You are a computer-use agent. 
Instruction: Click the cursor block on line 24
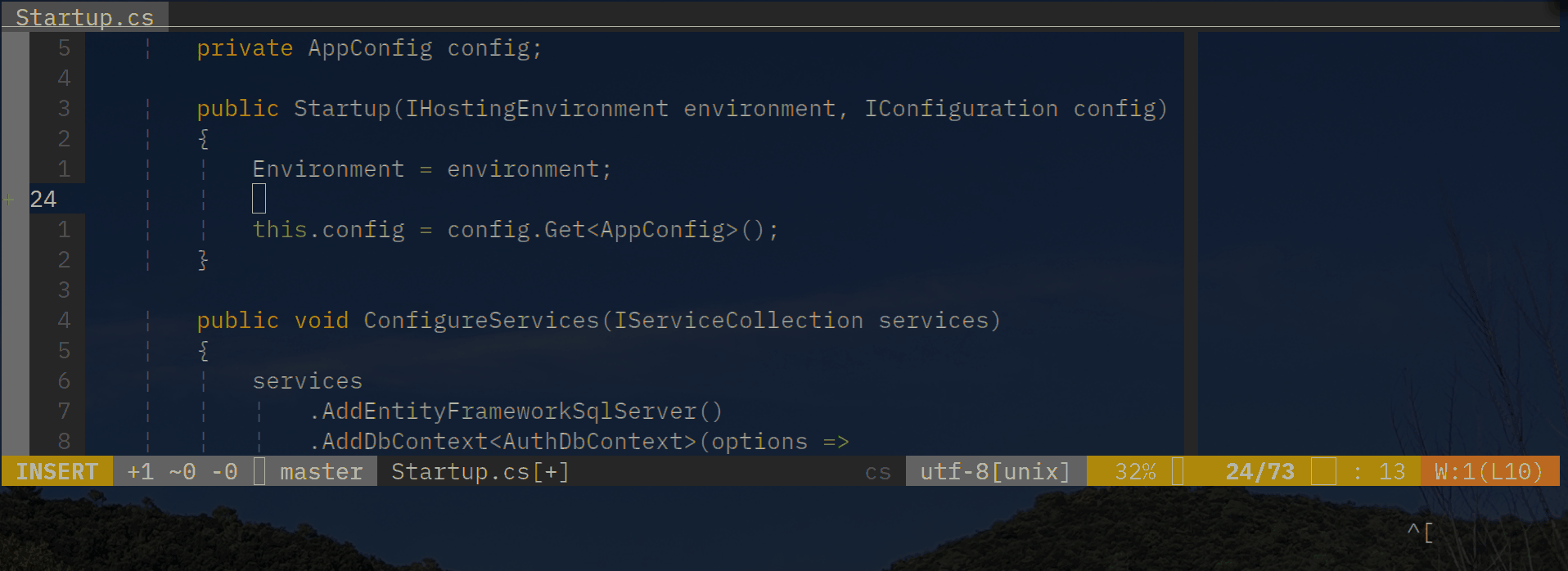coord(258,199)
